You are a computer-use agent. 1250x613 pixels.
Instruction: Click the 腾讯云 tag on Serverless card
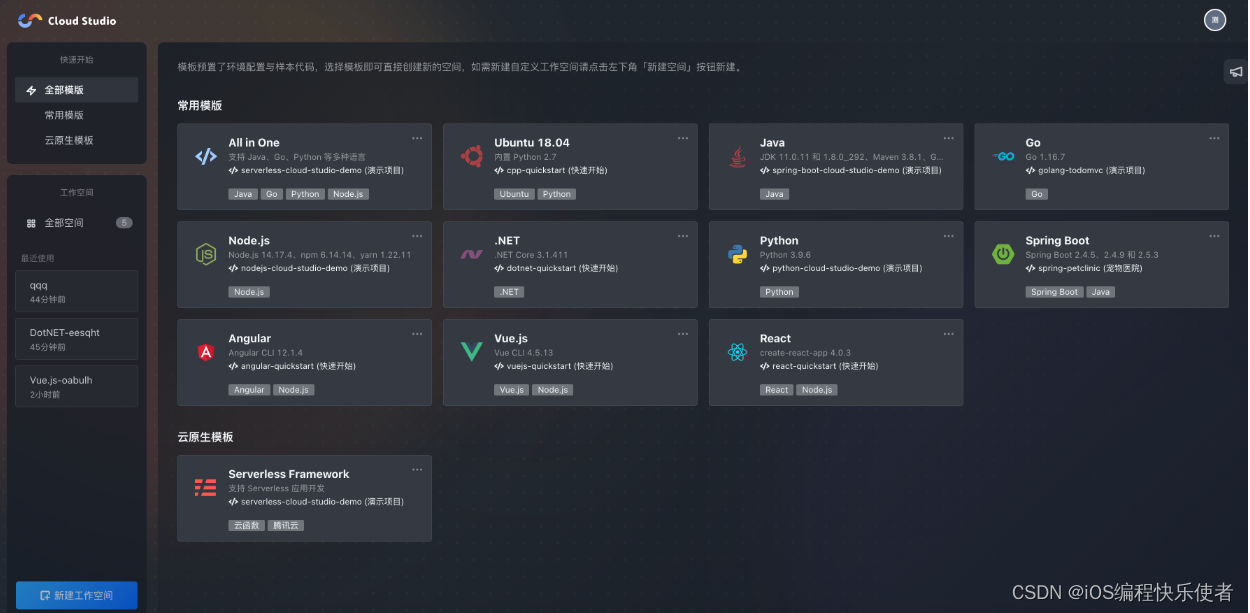[x=285, y=526]
